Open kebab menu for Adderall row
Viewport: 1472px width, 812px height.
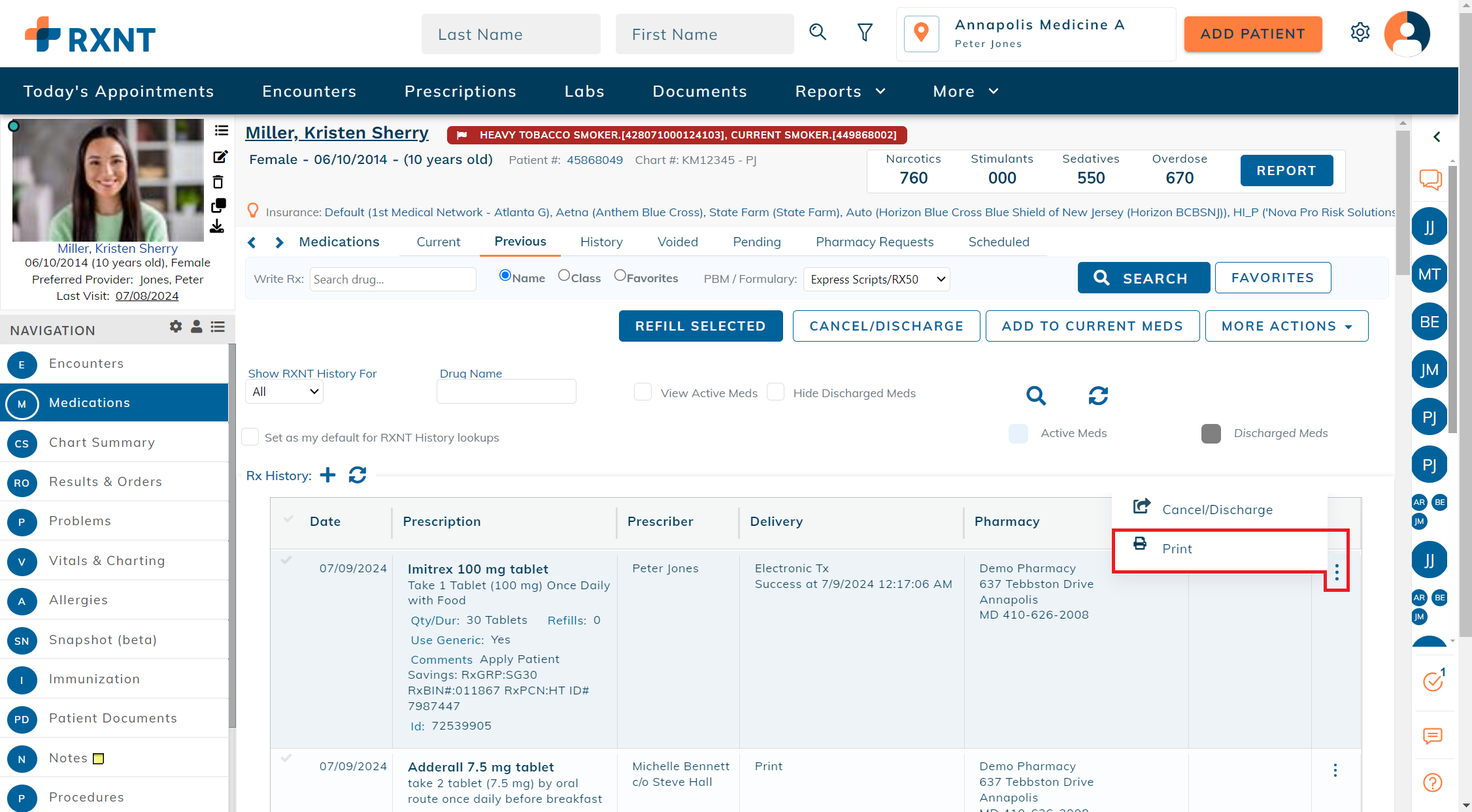1335,770
